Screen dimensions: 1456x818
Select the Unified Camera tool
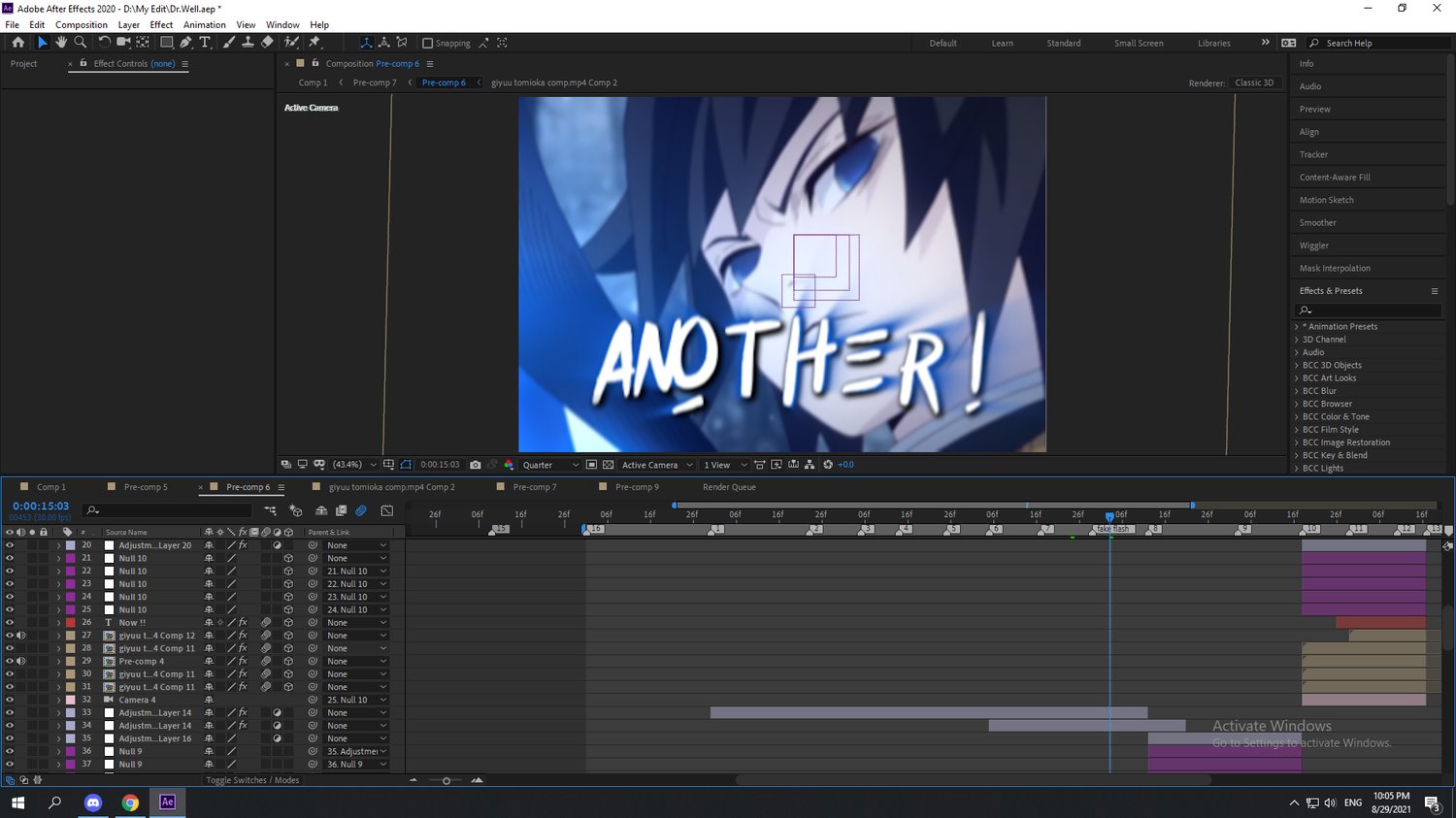point(123,43)
